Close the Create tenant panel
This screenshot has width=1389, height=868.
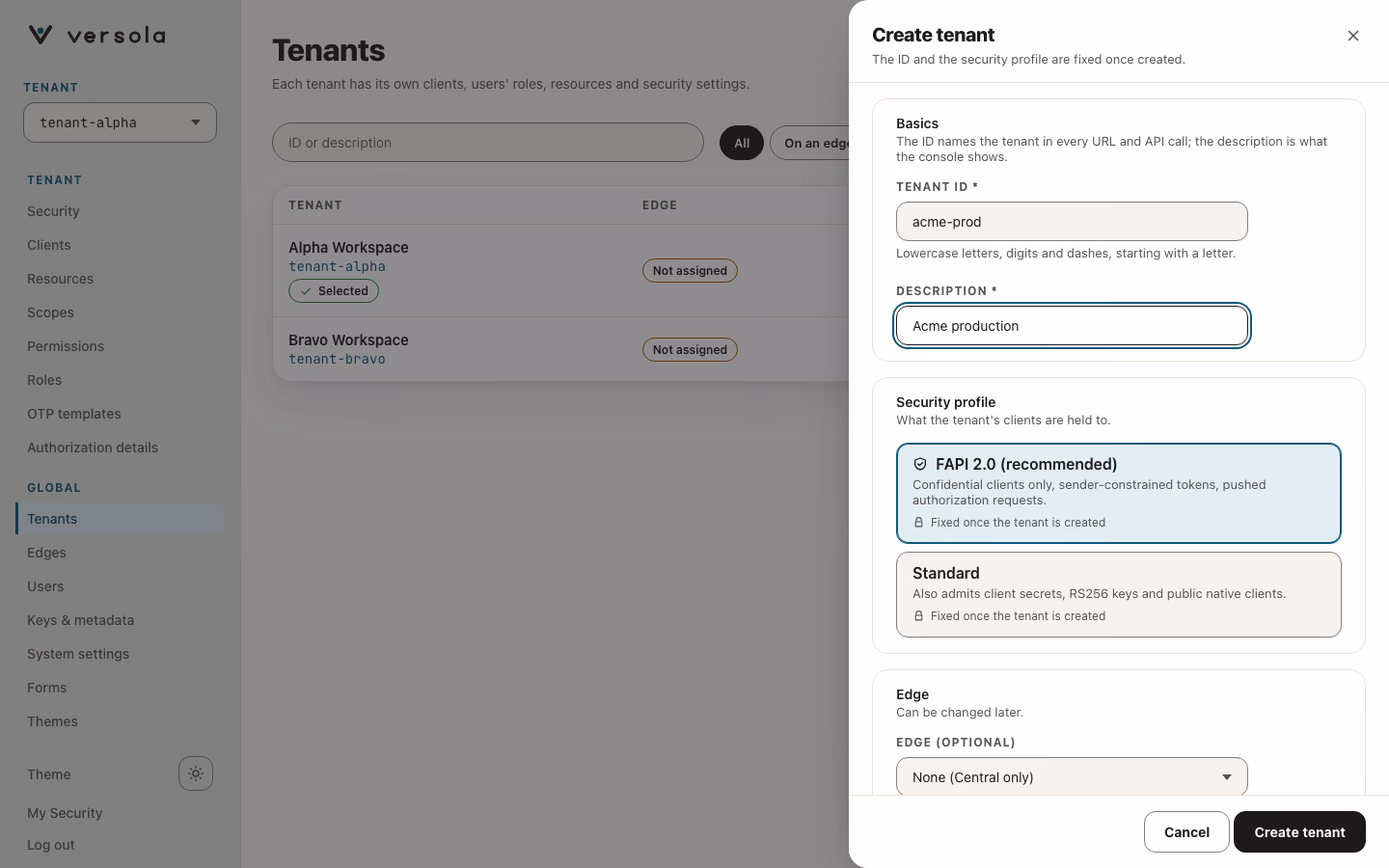(x=1353, y=36)
